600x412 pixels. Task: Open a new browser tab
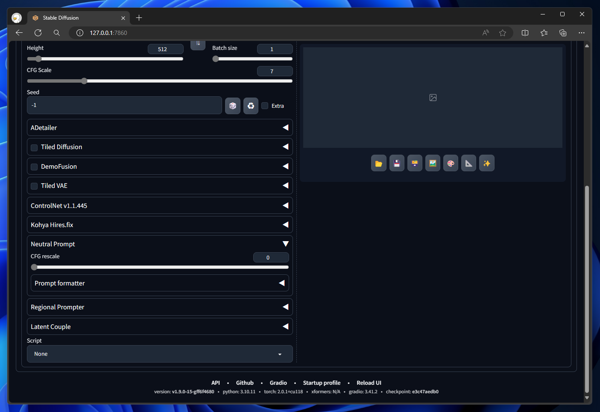[x=139, y=18]
